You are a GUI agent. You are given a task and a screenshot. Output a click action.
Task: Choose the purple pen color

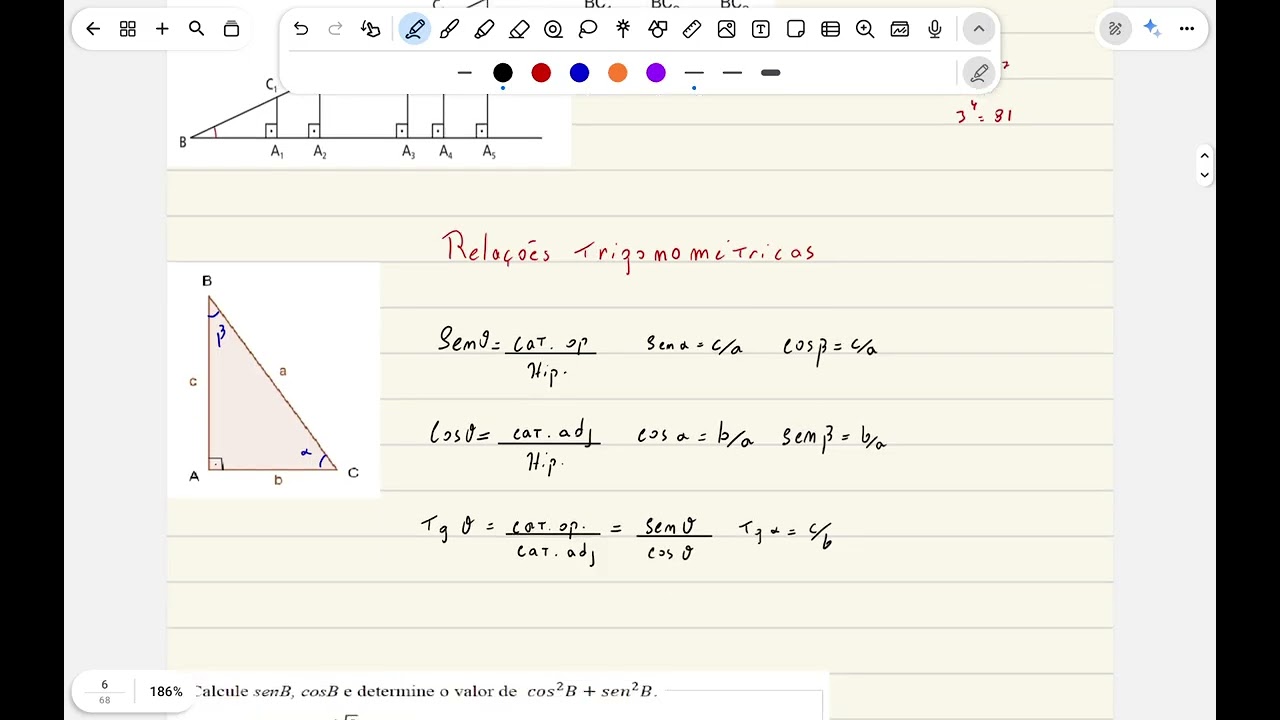coord(656,72)
